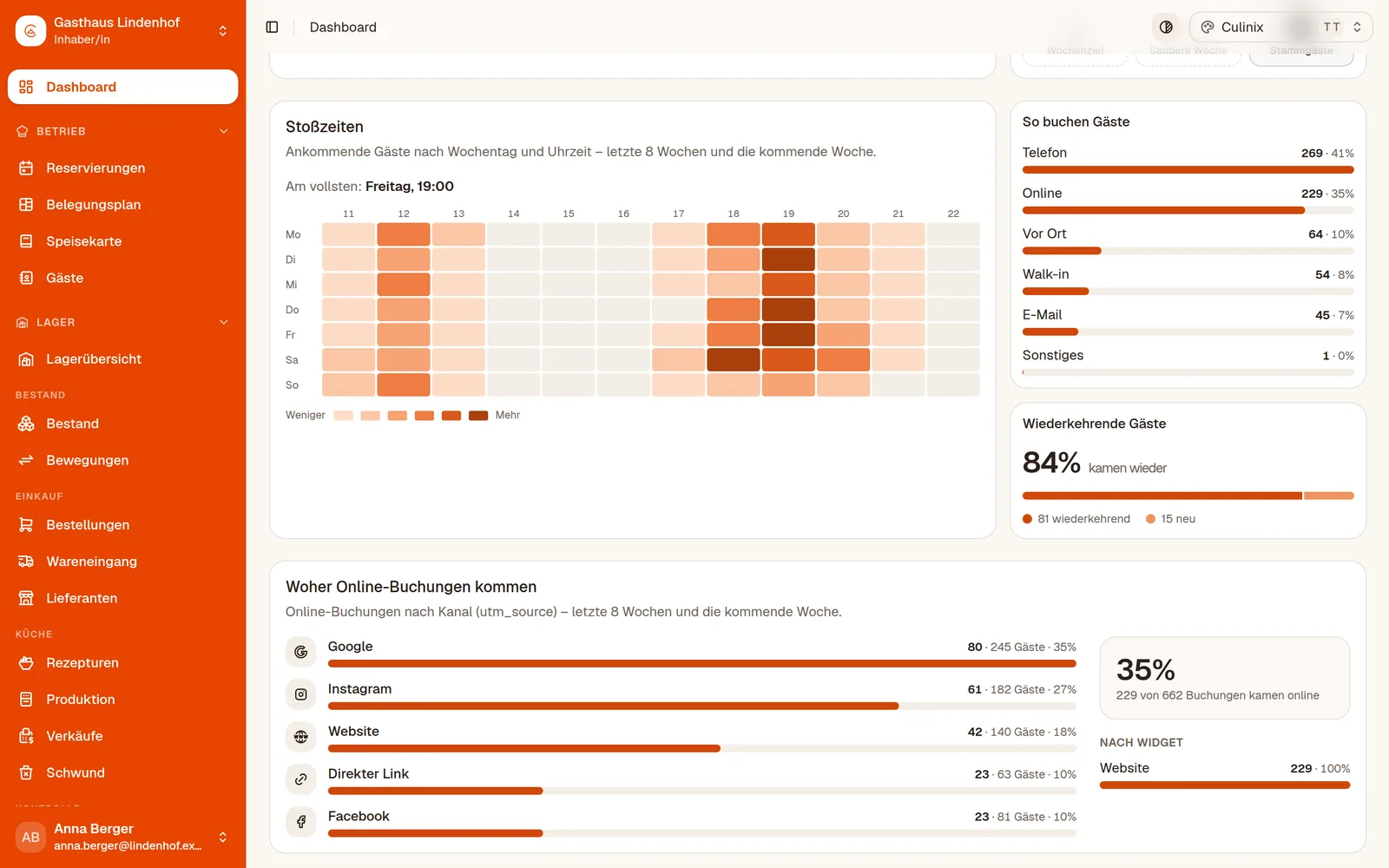
Task: Click the Dashboard breadcrumb title
Action: click(x=343, y=27)
